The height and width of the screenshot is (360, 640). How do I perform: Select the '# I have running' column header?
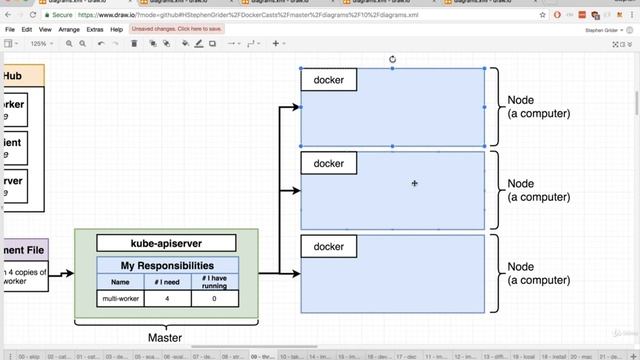click(x=215, y=282)
